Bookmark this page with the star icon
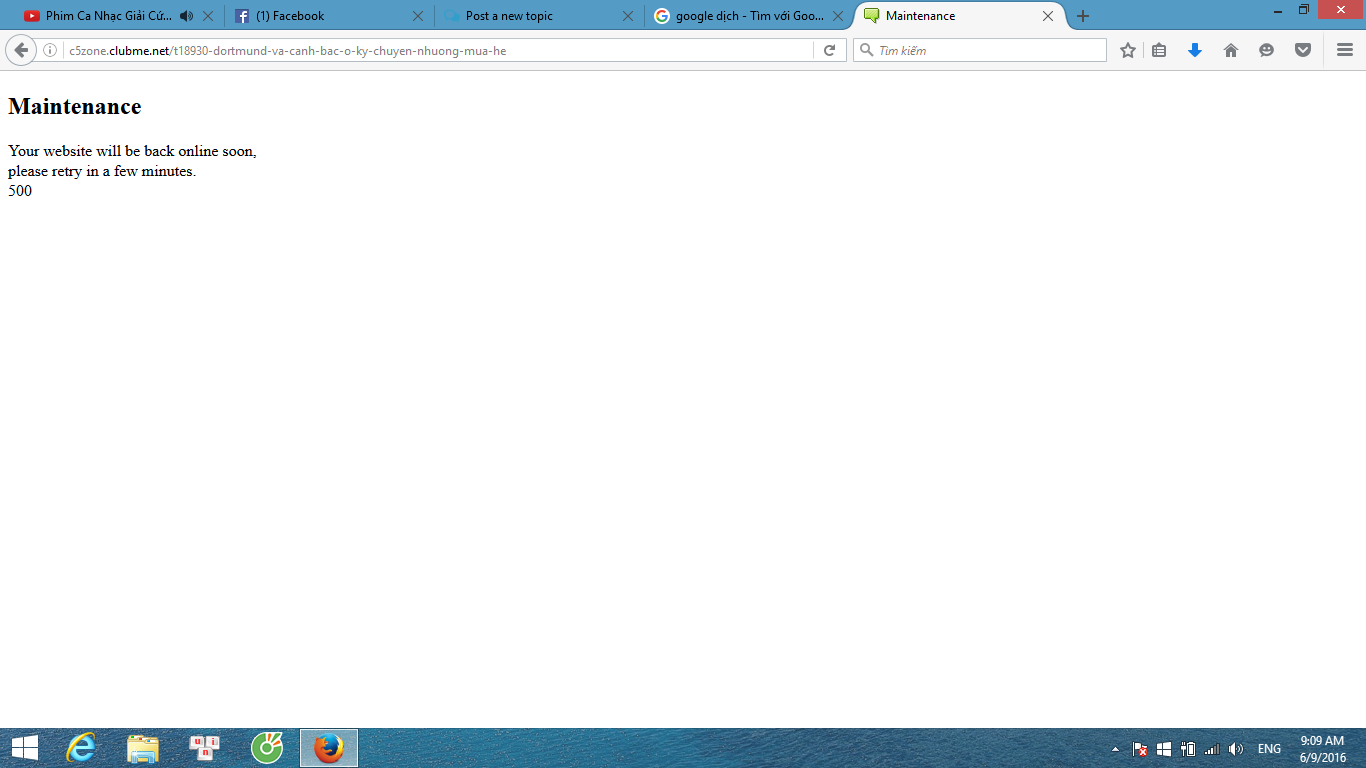The width and height of the screenshot is (1366, 768). point(1128,50)
